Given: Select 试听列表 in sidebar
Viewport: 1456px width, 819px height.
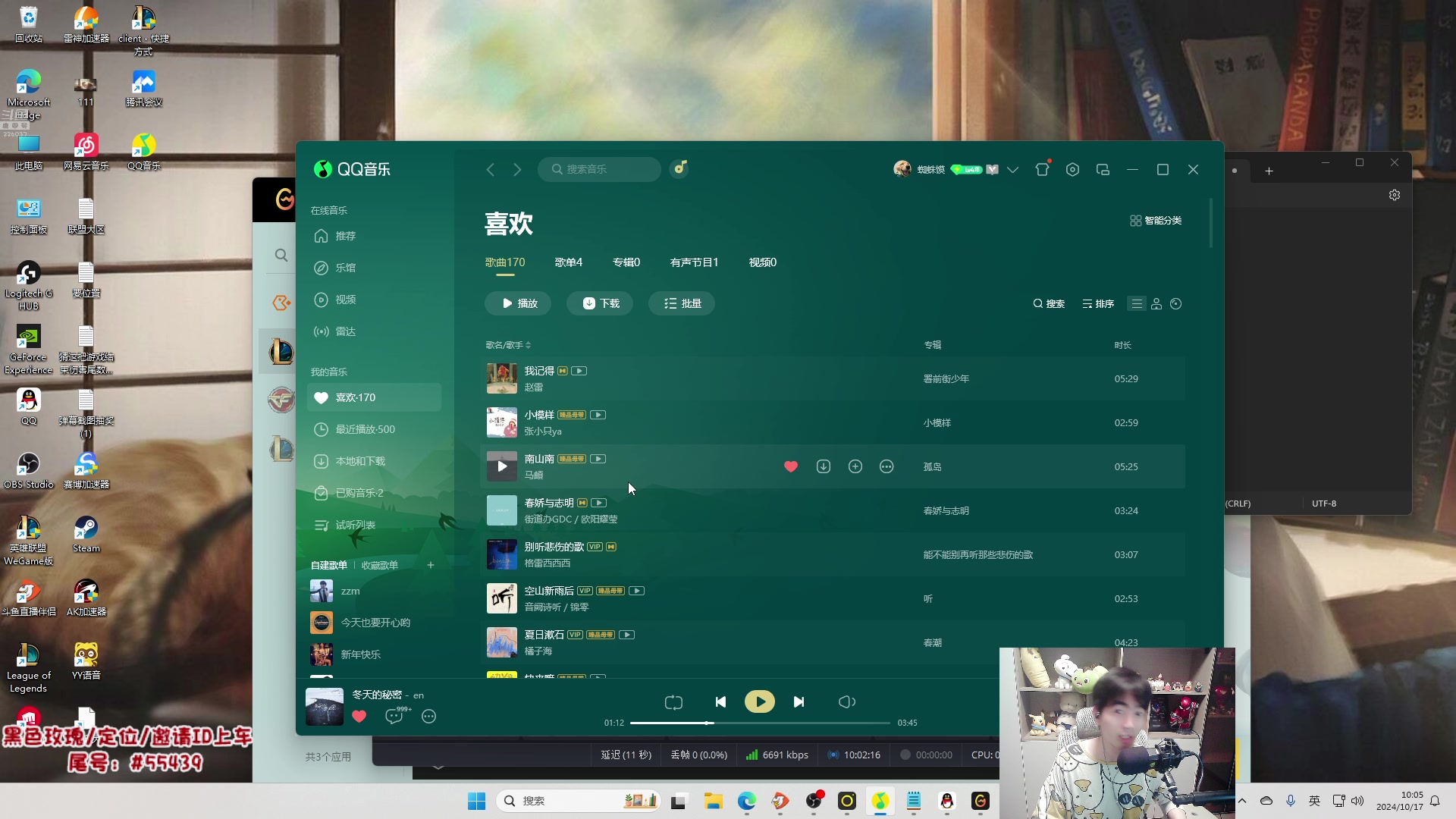Looking at the screenshot, I should tap(374, 525).
